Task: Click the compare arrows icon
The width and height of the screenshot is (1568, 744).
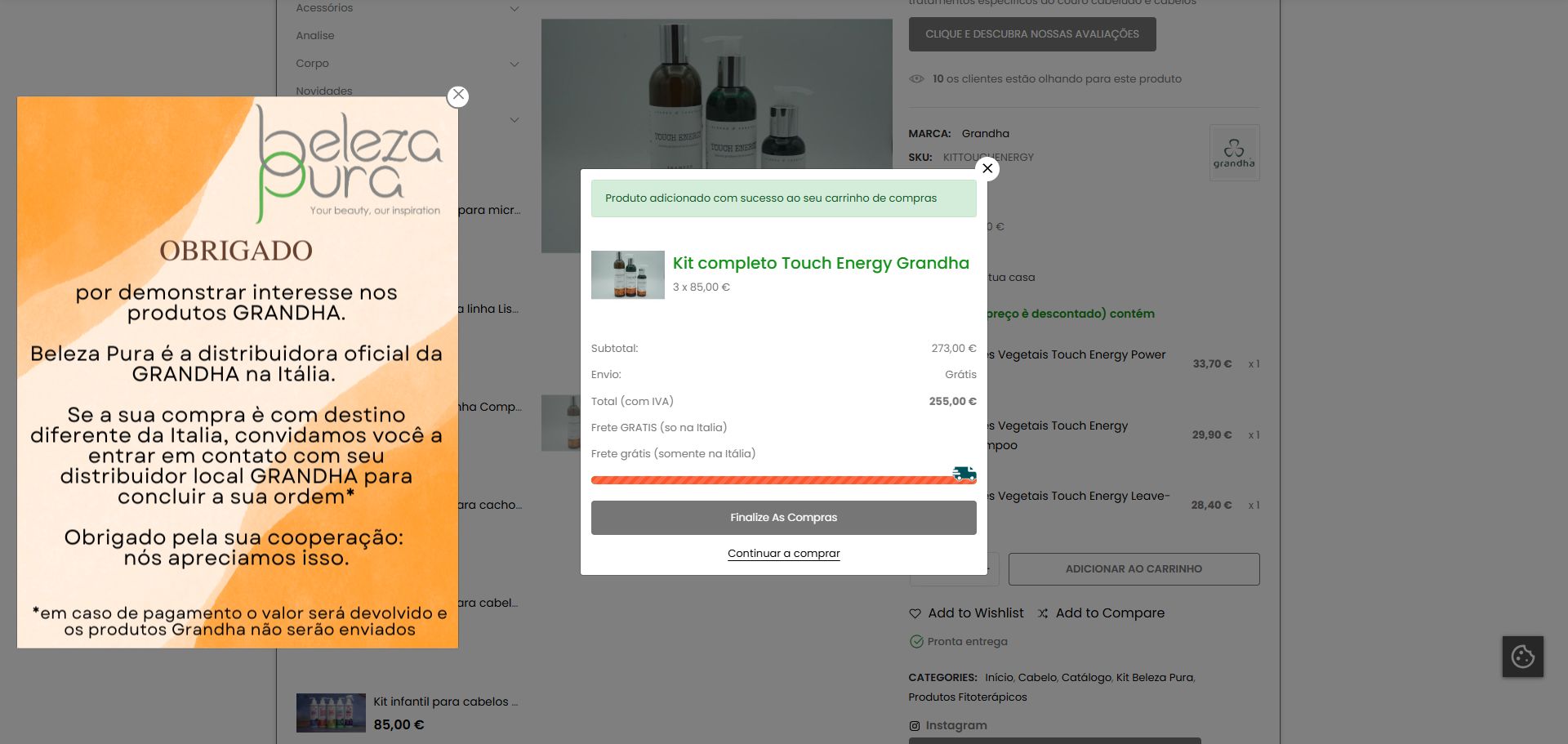Action: tap(1043, 613)
